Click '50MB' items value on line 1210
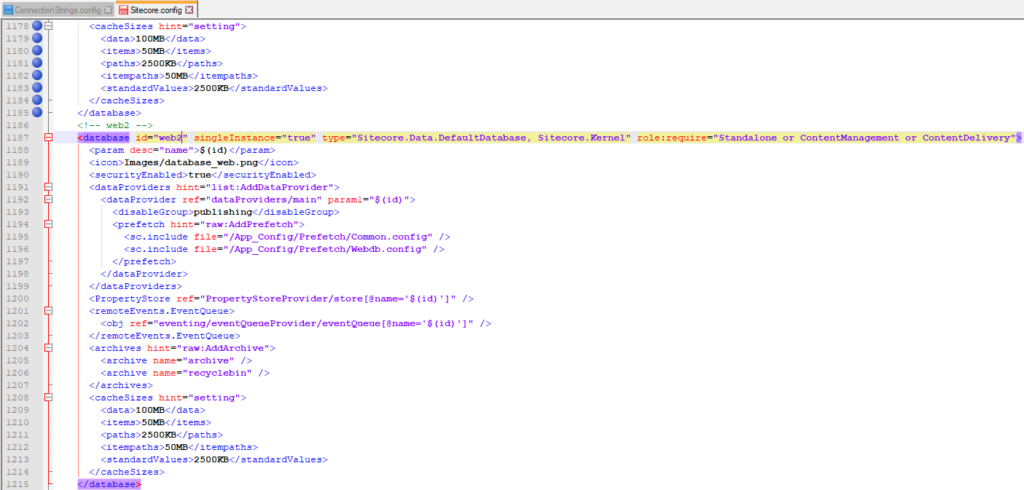Screen dimensions: 1024x490 [152, 423]
